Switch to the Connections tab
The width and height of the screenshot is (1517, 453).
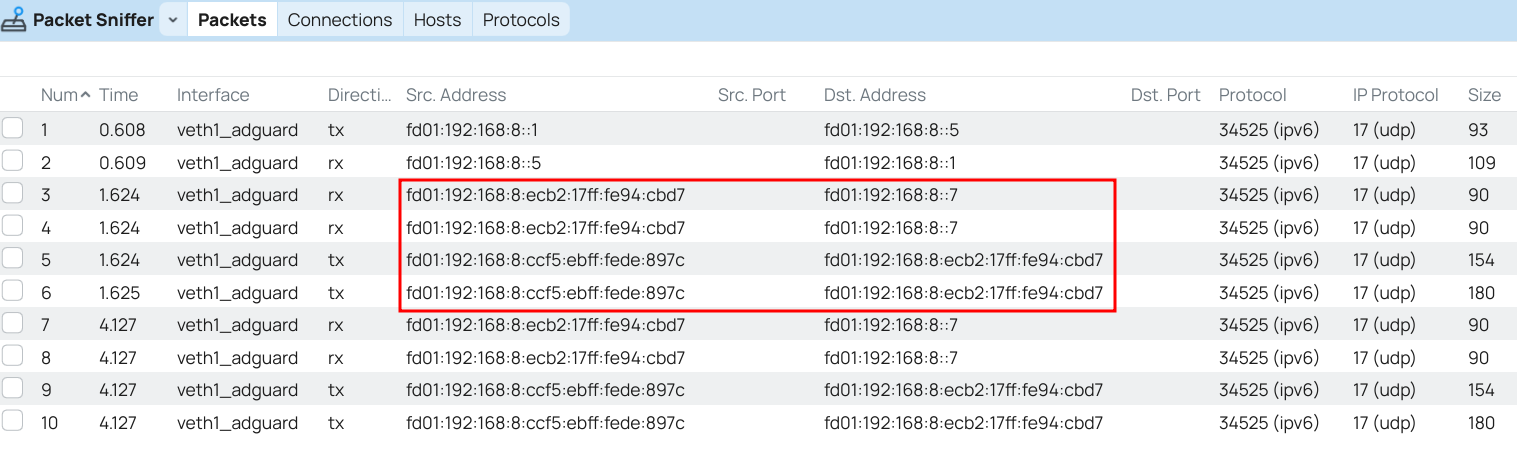[340, 20]
